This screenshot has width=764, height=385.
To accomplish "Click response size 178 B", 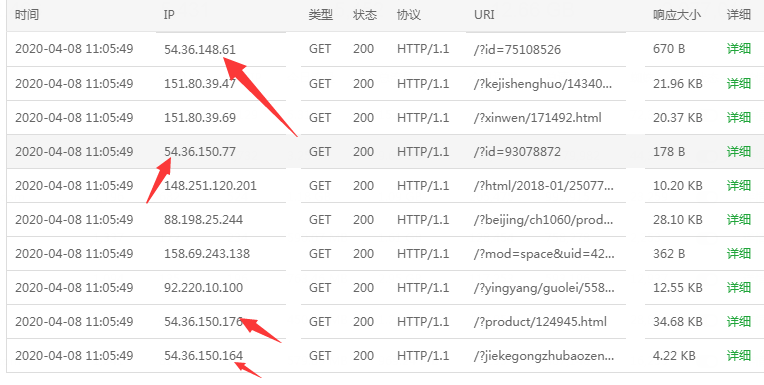I will (669, 152).
